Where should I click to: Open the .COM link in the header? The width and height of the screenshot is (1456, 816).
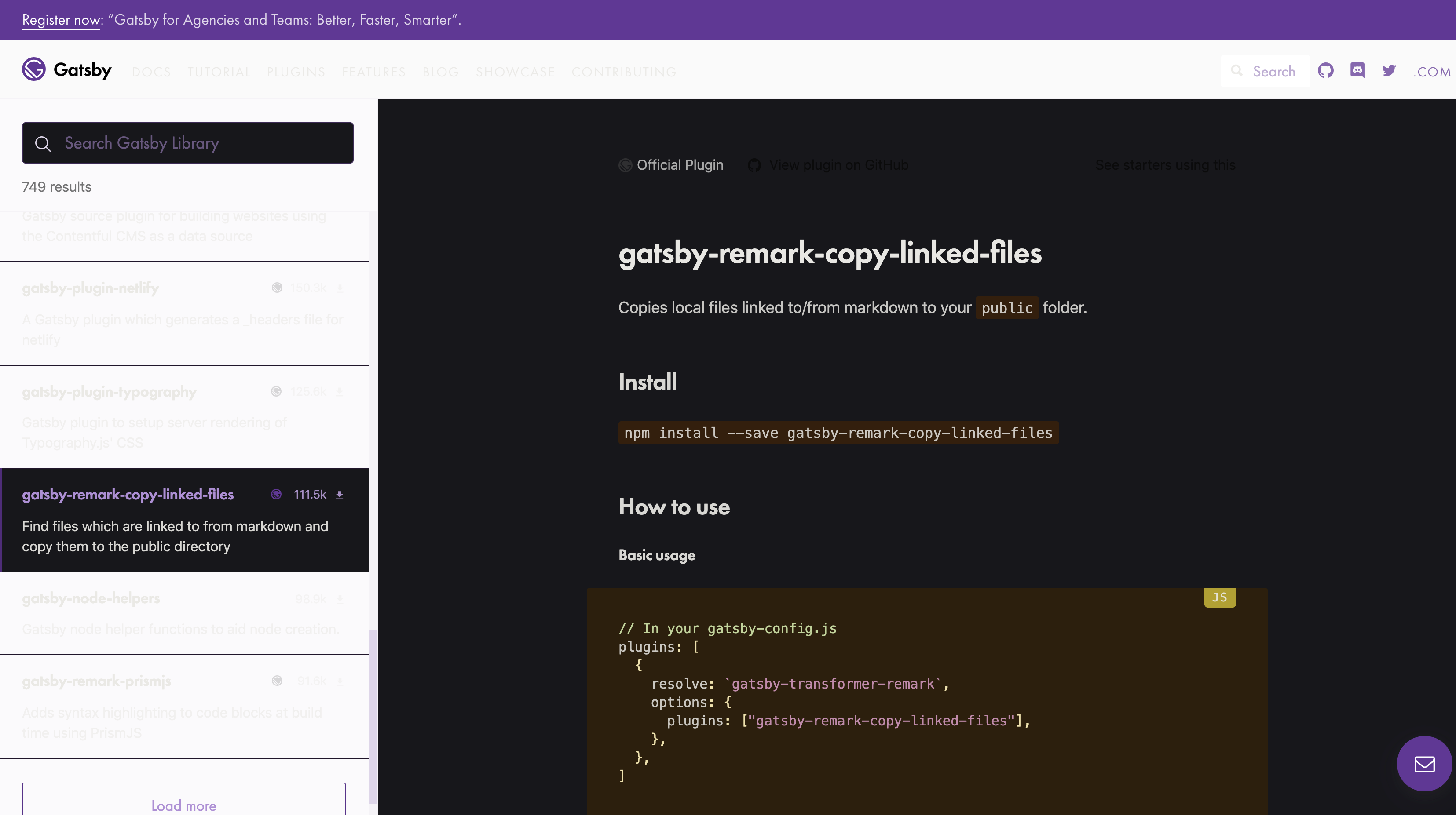(1432, 72)
